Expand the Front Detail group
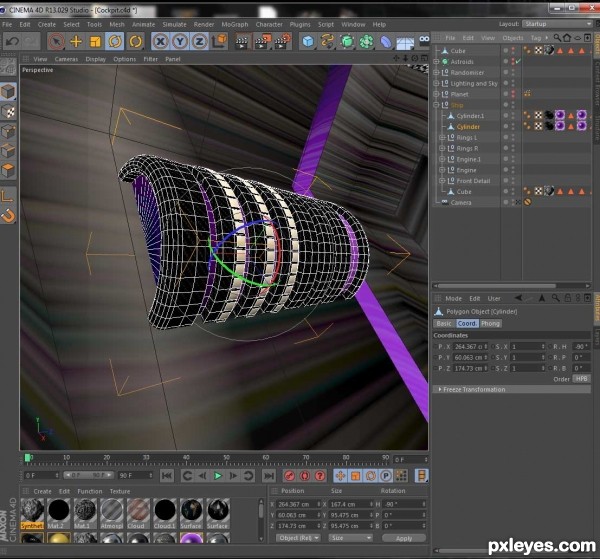600x559 pixels. coord(442,181)
